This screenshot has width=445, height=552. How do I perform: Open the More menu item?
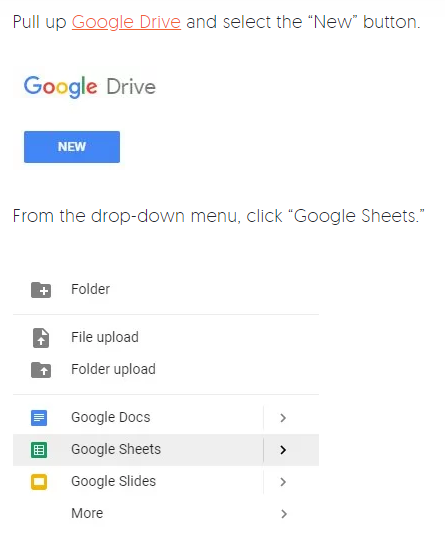(x=166, y=514)
